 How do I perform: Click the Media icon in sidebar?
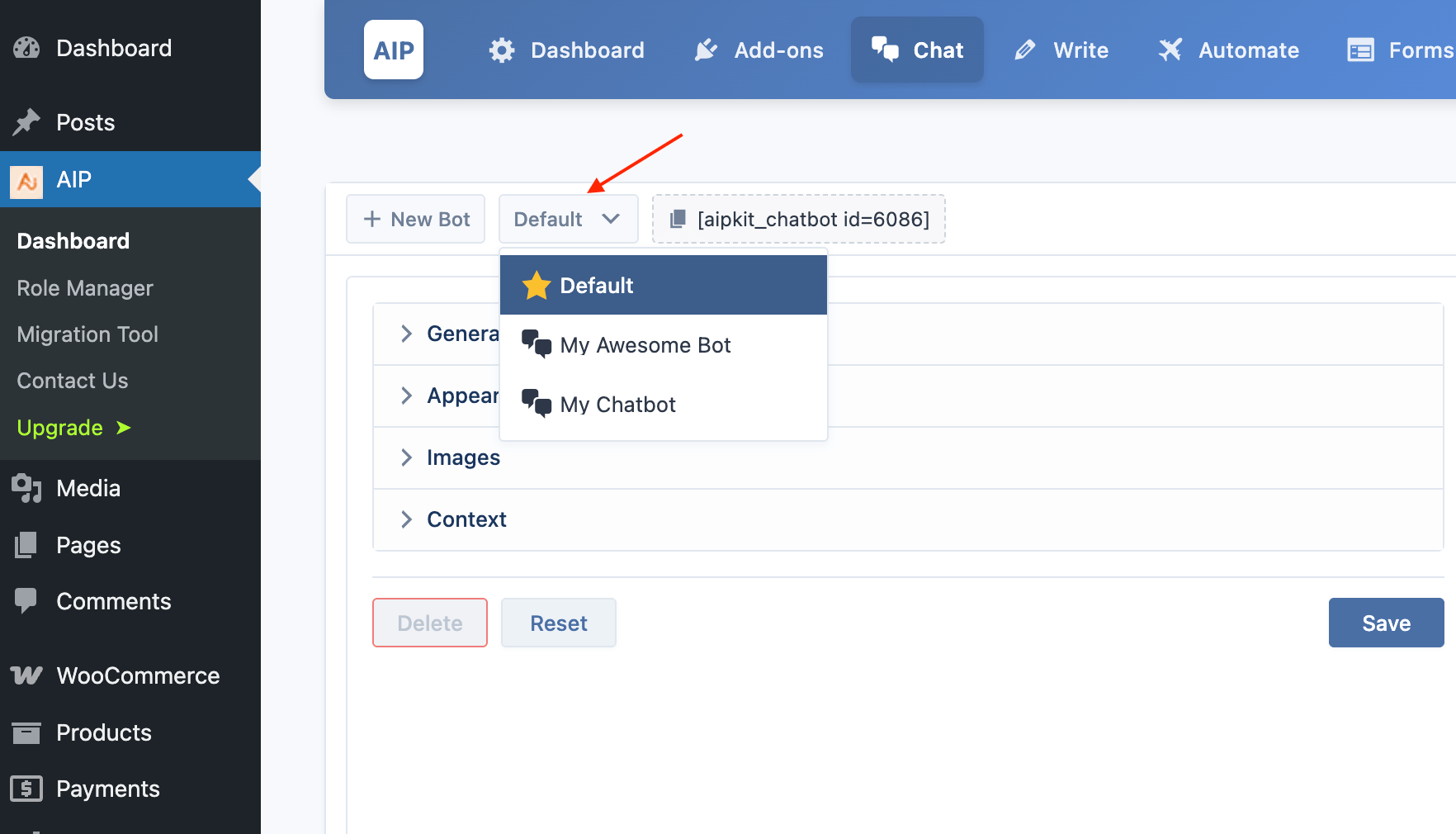point(26,488)
